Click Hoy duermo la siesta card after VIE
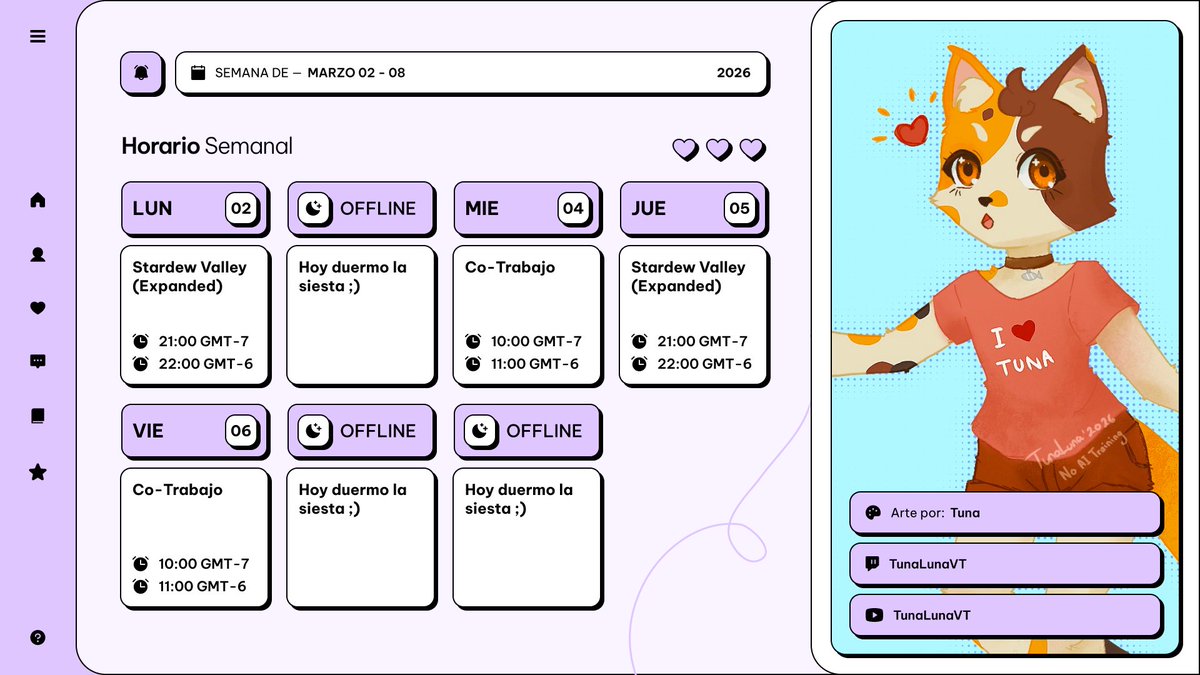Viewport: 1200px width, 675px height. [360, 537]
